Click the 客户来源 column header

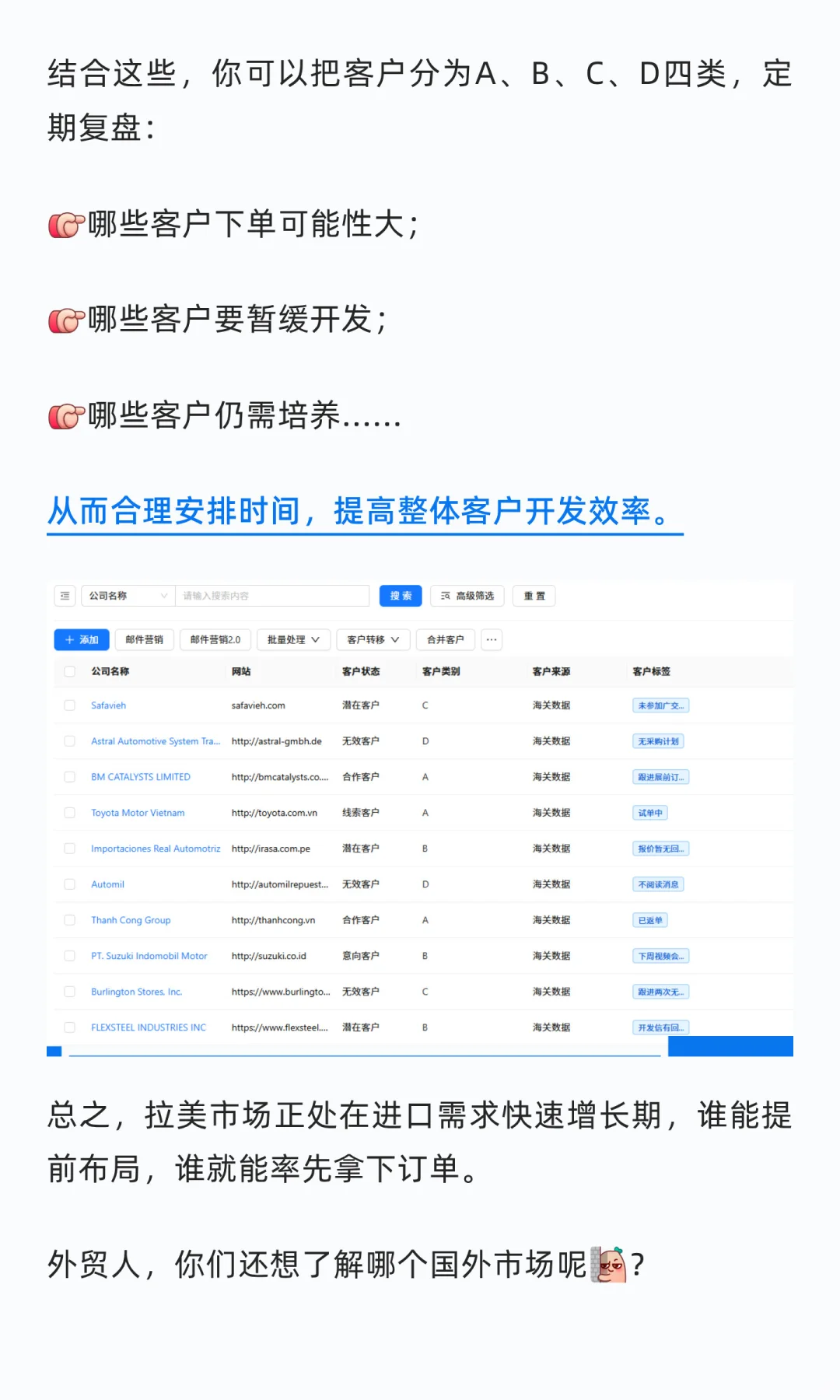(x=551, y=671)
